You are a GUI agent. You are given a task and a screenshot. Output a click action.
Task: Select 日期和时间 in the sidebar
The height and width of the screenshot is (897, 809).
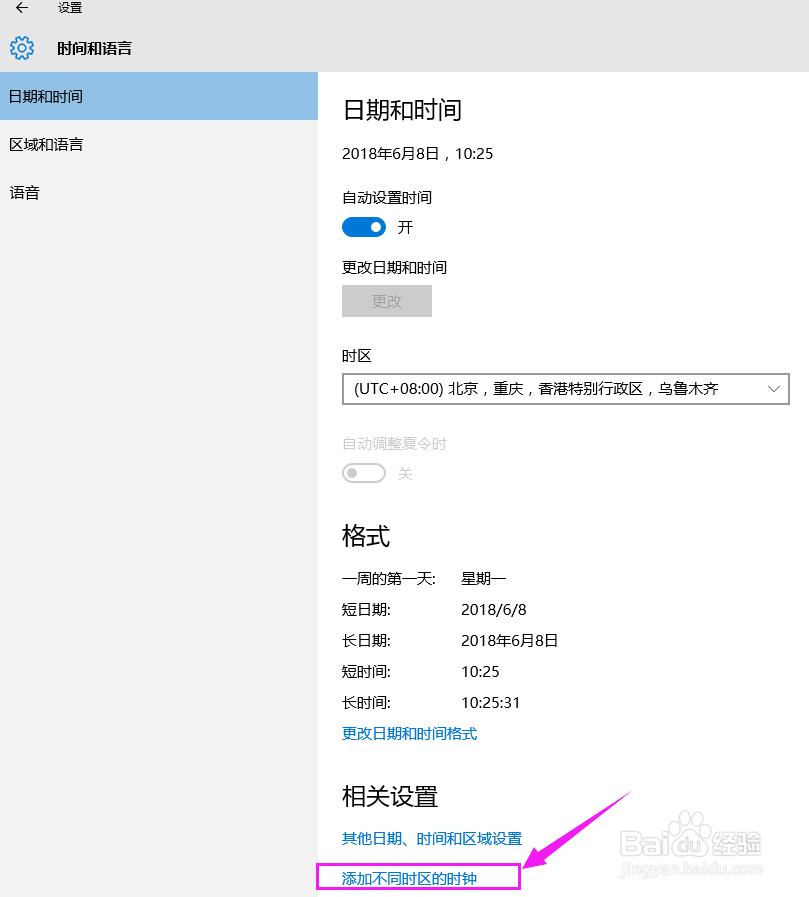[45, 96]
